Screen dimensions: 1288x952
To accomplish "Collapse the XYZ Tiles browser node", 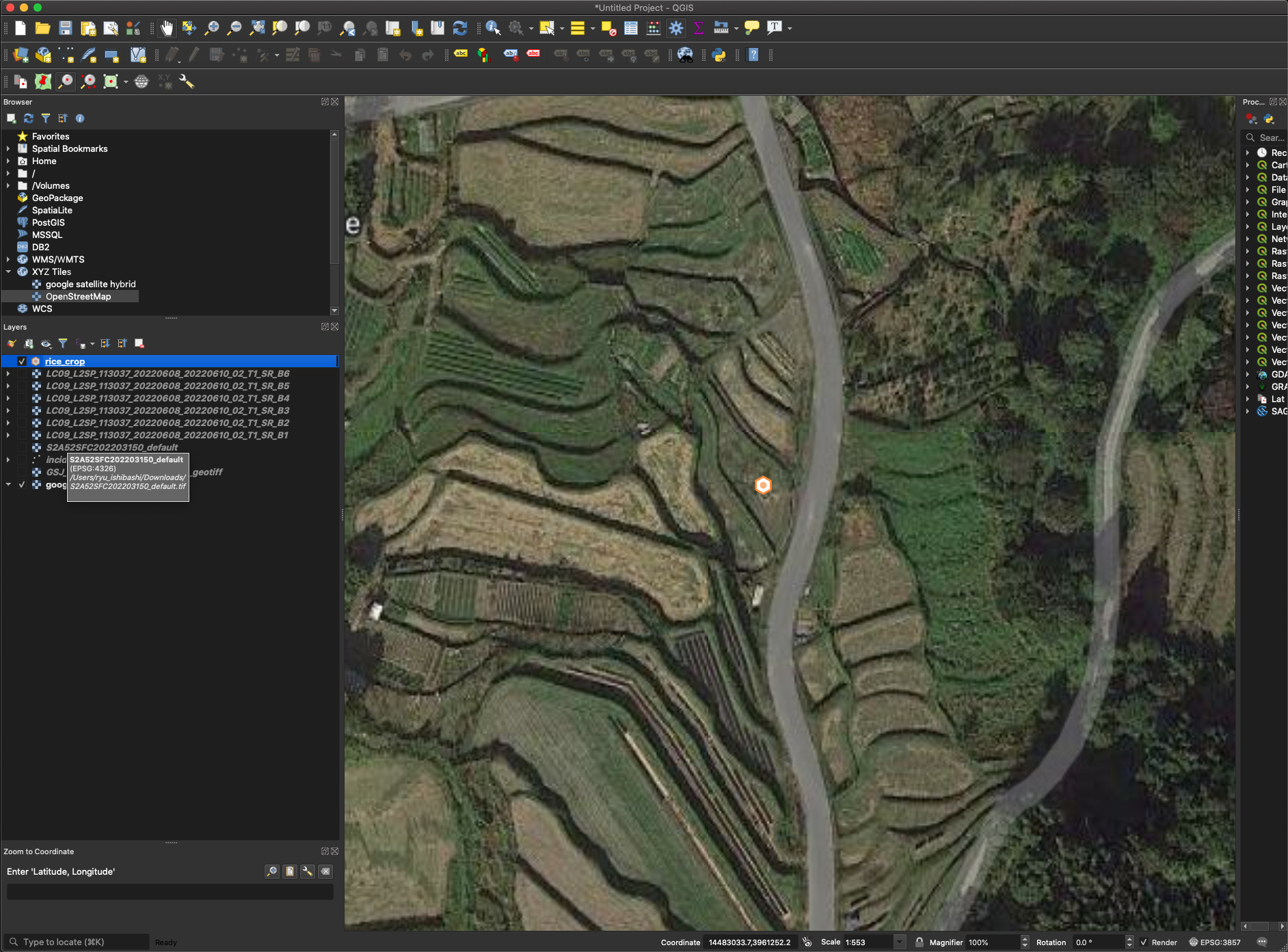I will pyautogui.click(x=8, y=272).
